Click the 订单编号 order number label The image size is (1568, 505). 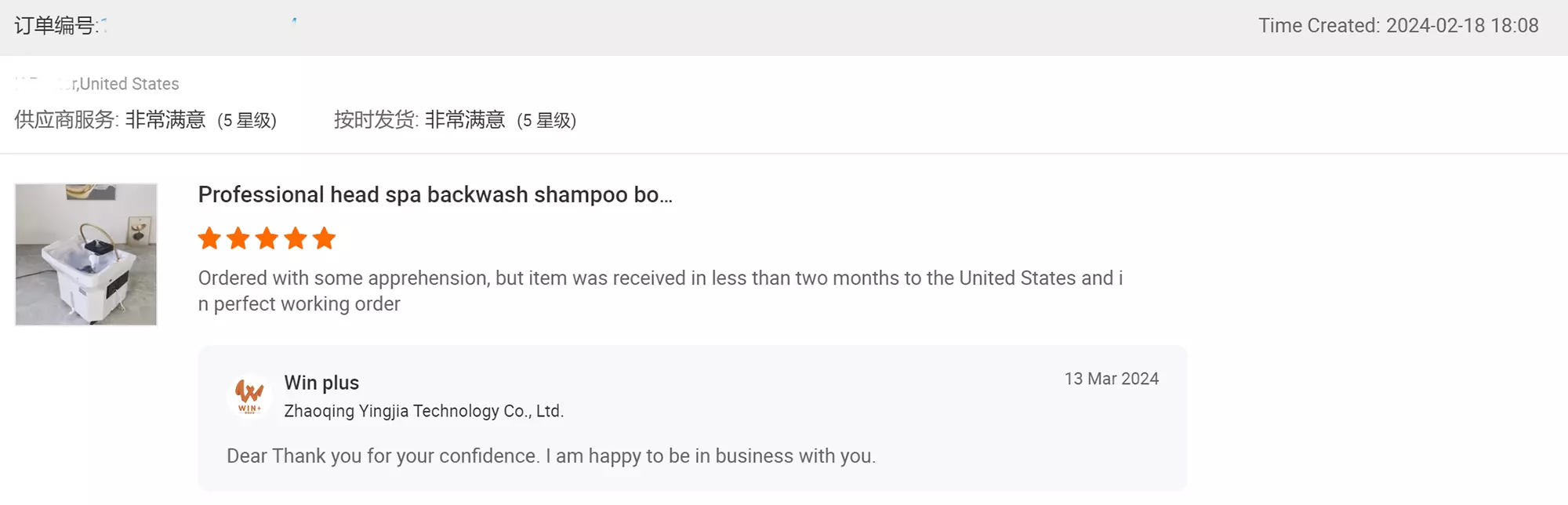(x=56, y=26)
